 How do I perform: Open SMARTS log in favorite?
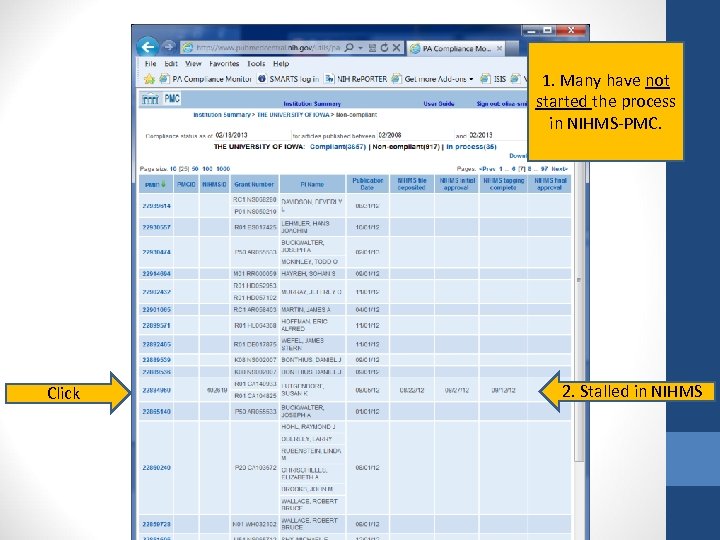288,79
